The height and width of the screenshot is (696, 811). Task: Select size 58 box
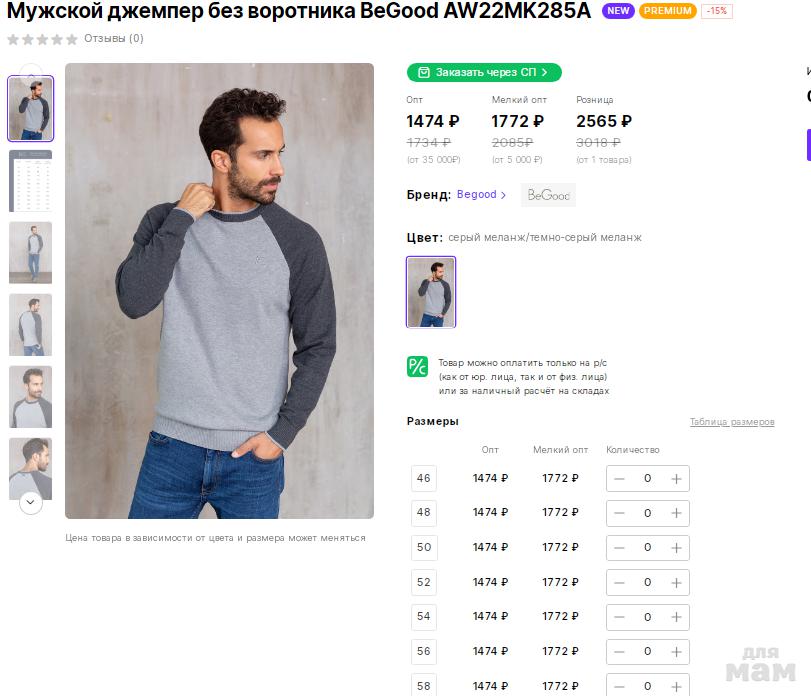[424, 686]
